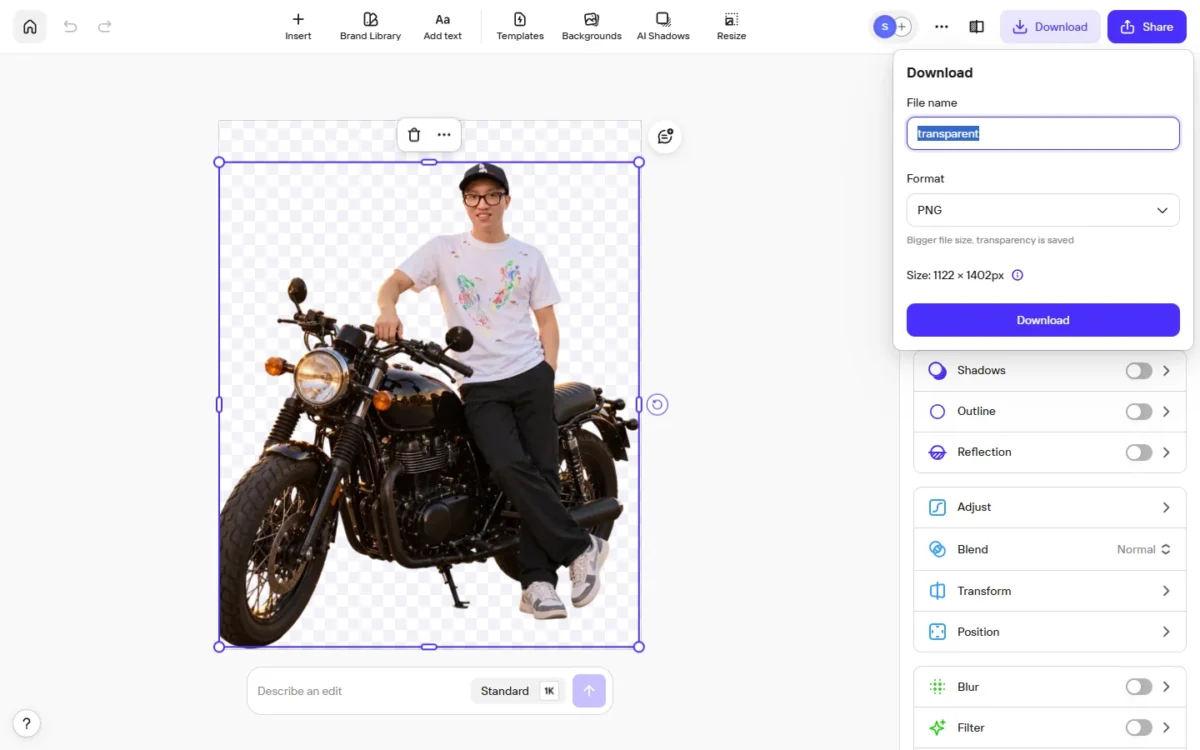Submit the edit prompt arrow

[589, 691]
